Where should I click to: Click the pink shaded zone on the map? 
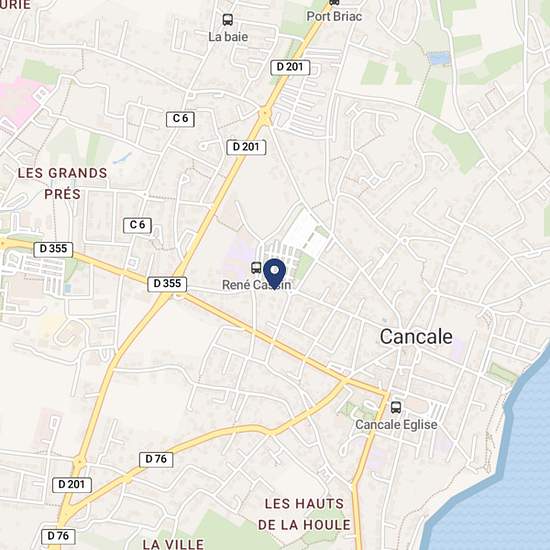[x=18, y=100]
